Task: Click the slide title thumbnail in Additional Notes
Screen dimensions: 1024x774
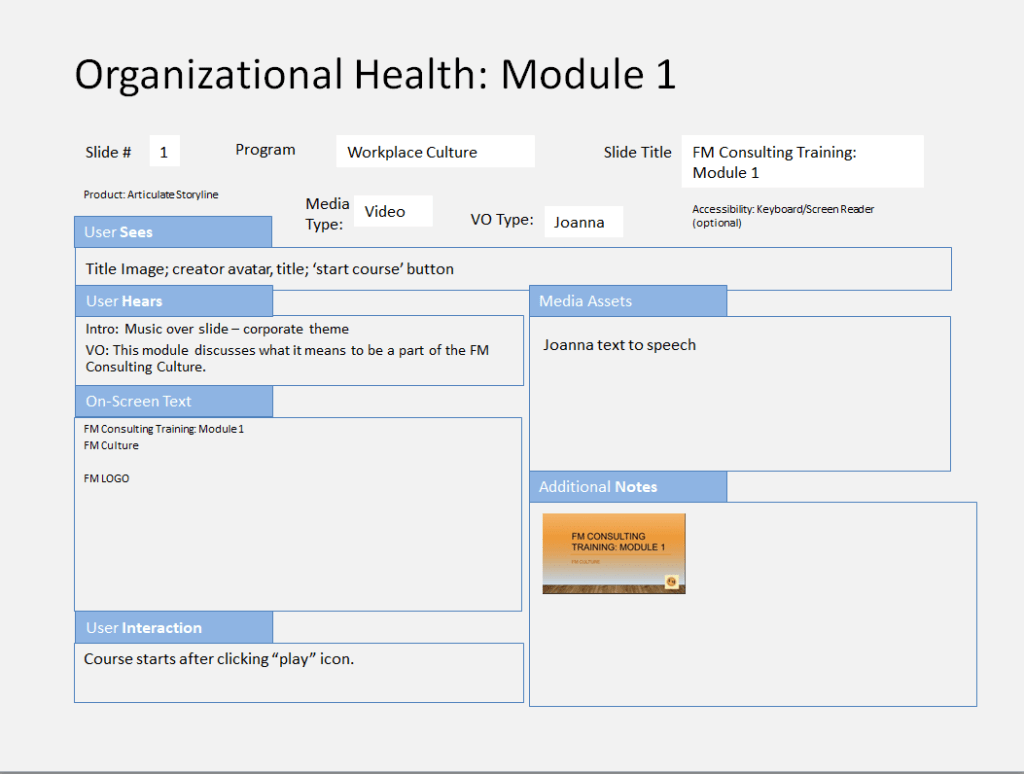Action: 614,553
